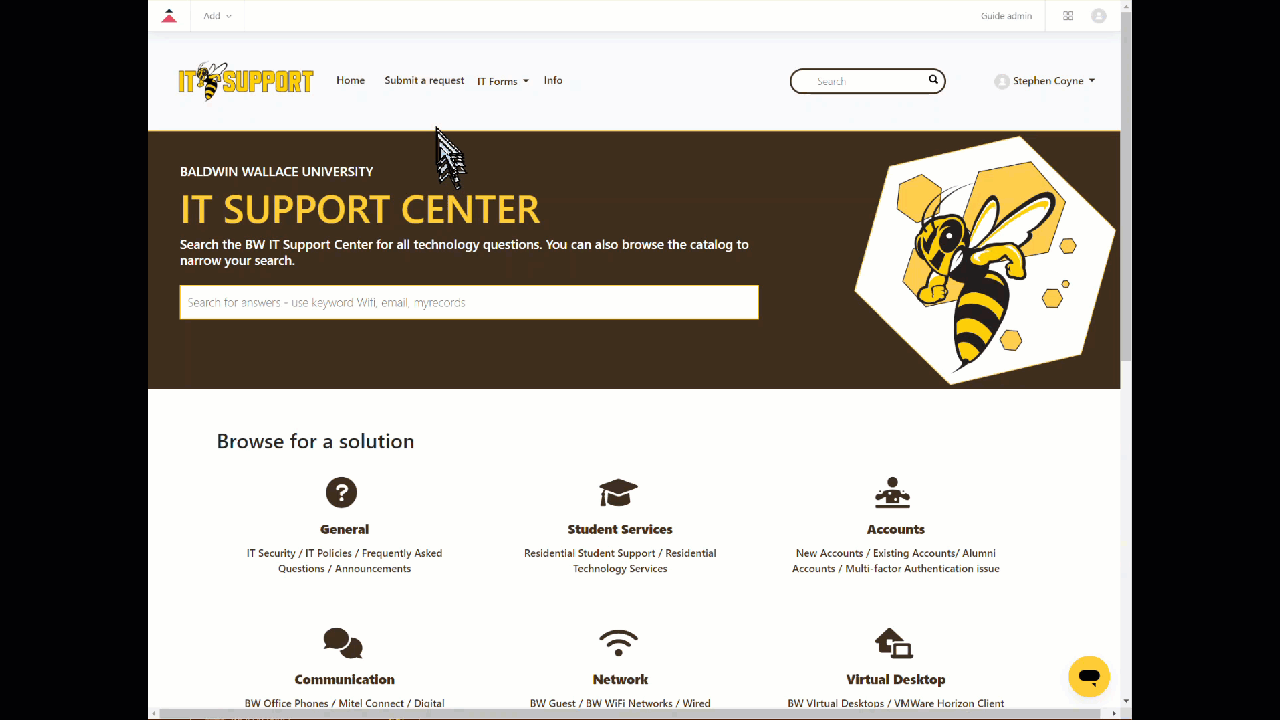
Task: Open the General category link
Action: pos(344,529)
